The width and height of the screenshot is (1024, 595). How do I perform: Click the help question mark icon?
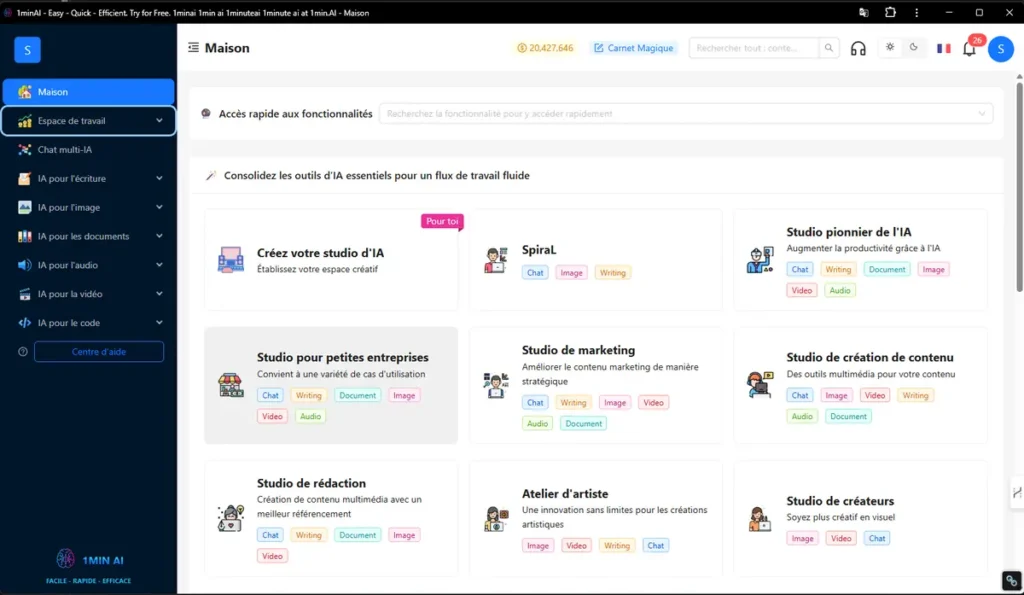[23, 352]
